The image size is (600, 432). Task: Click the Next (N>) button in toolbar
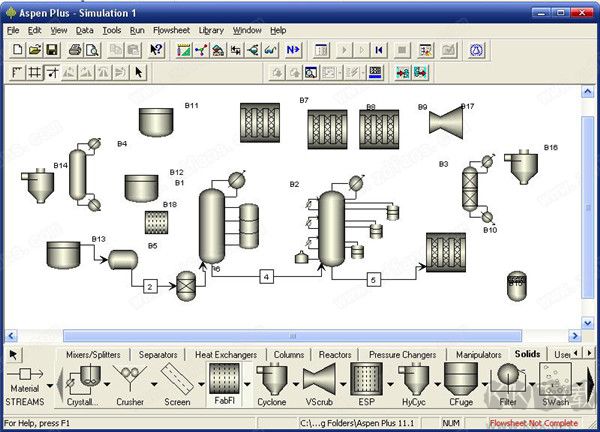[x=293, y=49]
